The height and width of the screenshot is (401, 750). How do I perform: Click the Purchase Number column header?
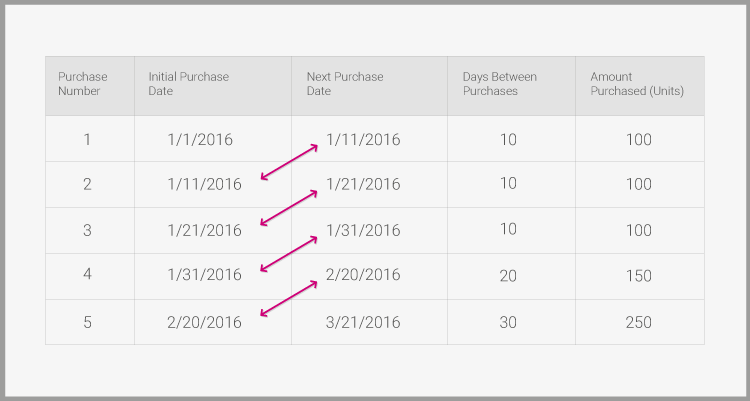(83, 84)
